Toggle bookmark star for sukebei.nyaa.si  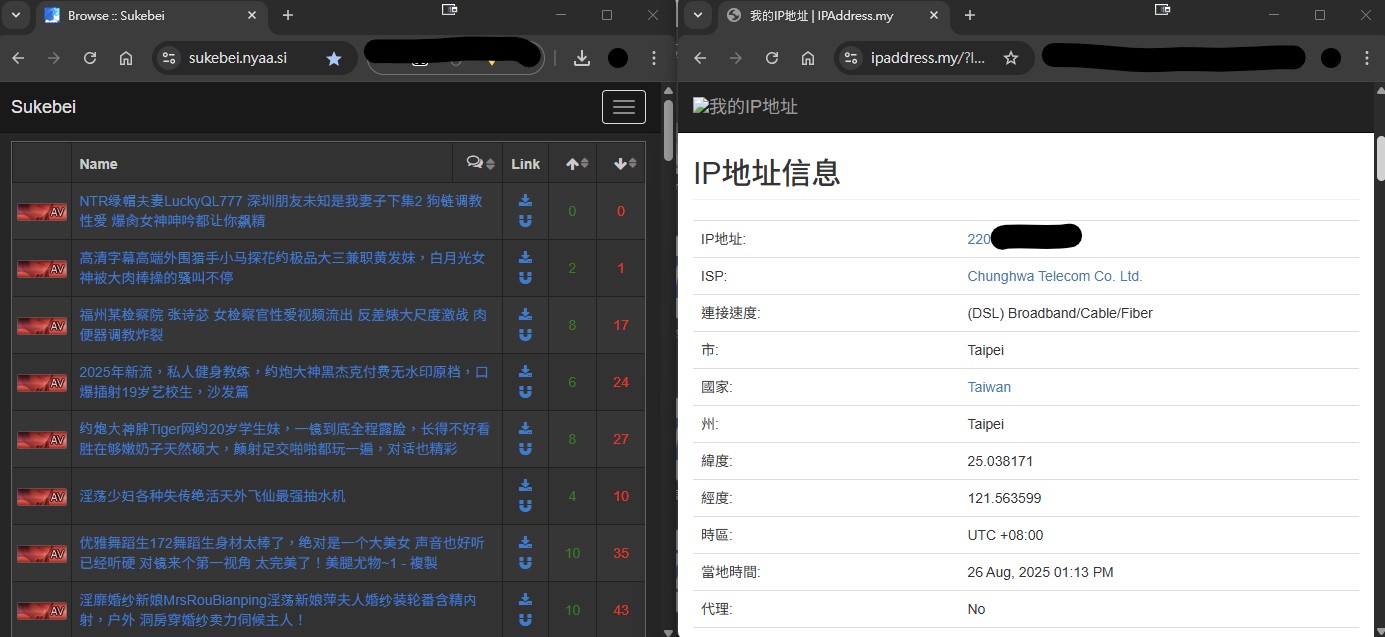(x=334, y=58)
